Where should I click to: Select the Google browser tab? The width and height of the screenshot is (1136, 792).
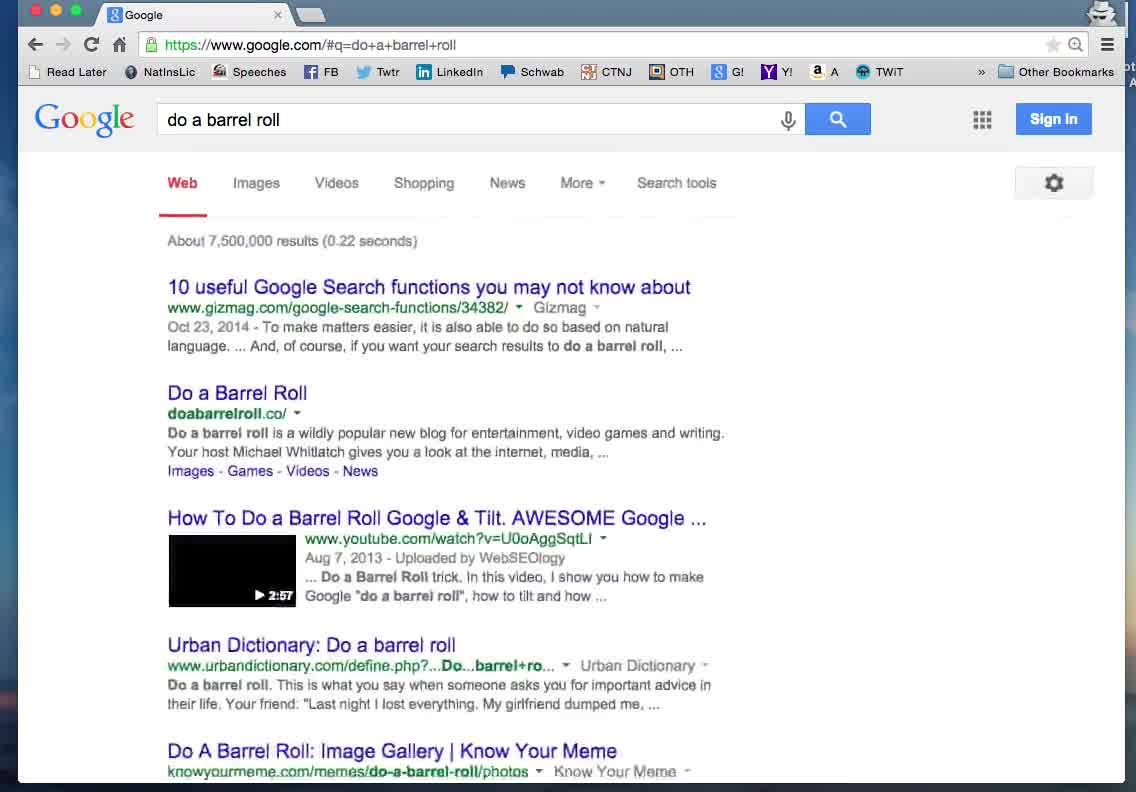point(194,14)
